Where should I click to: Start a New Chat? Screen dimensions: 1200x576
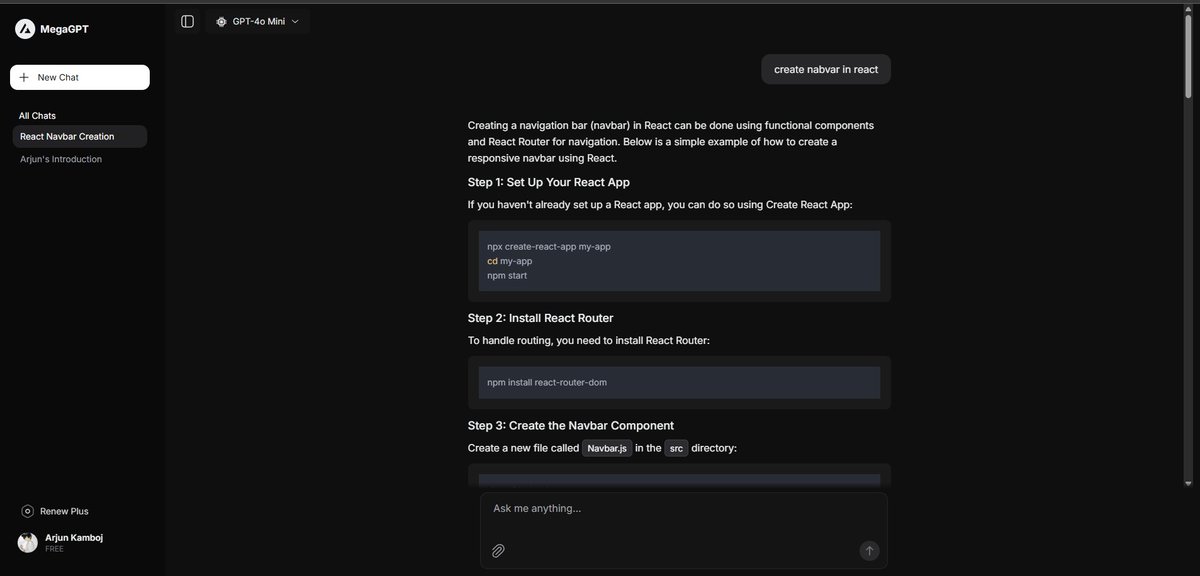[x=80, y=77]
